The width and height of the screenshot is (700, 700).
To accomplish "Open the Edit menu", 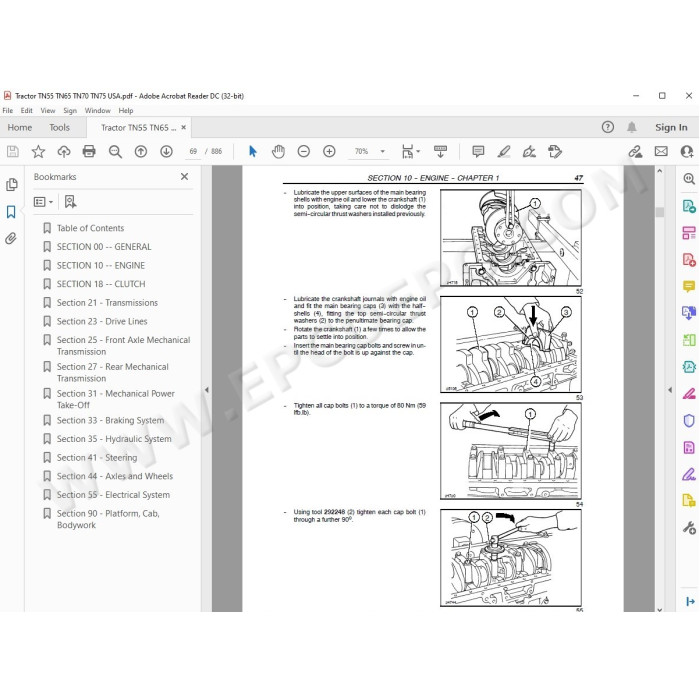I will coord(26,110).
